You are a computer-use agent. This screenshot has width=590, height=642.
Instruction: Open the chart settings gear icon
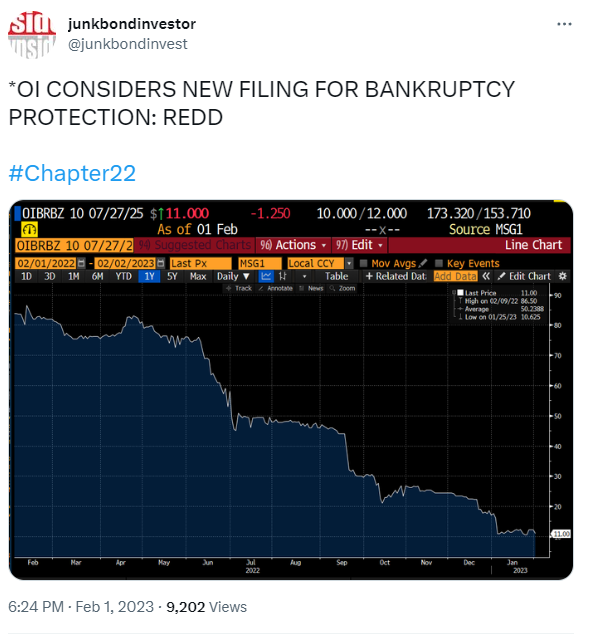(563, 276)
